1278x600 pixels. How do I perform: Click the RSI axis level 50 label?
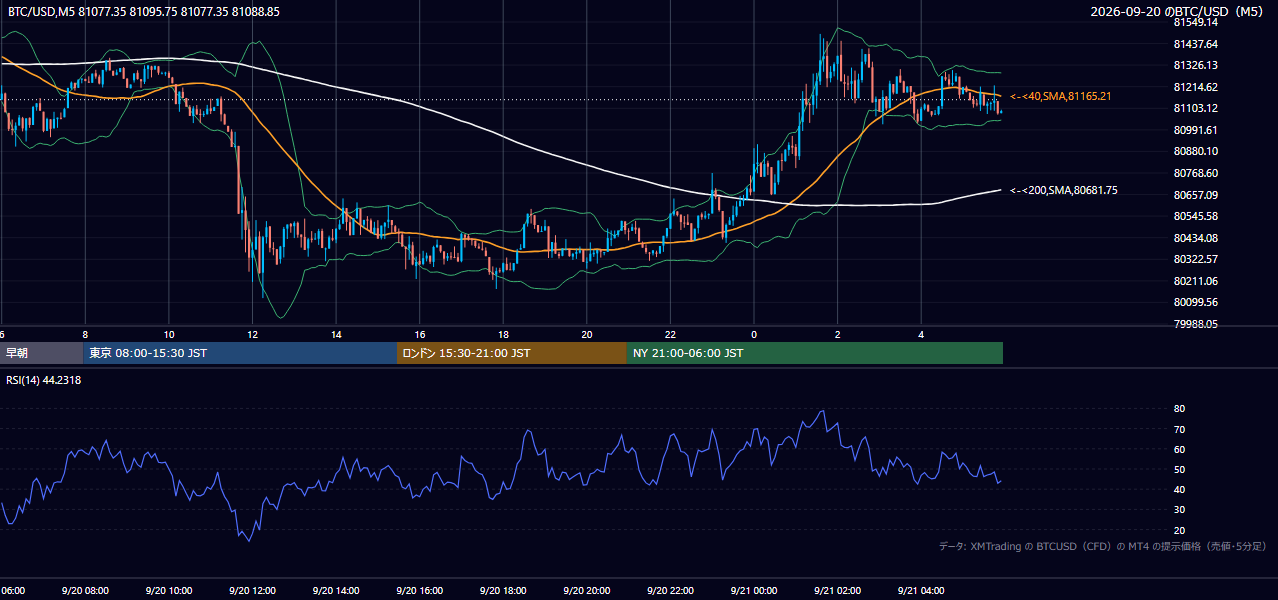pos(1179,469)
